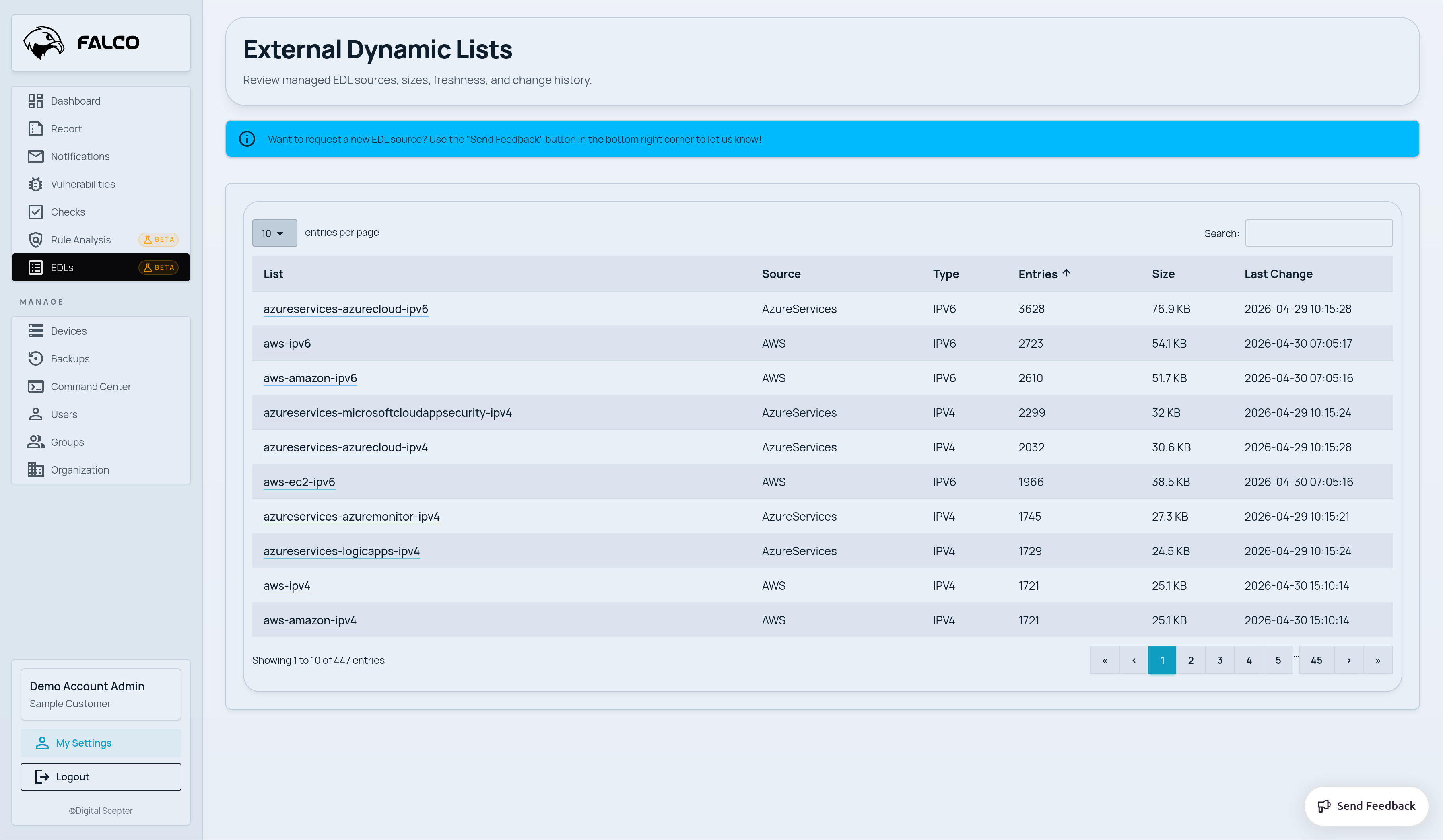The image size is (1443, 840).
Task: Go to pagination page 4
Action: pos(1249,660)
